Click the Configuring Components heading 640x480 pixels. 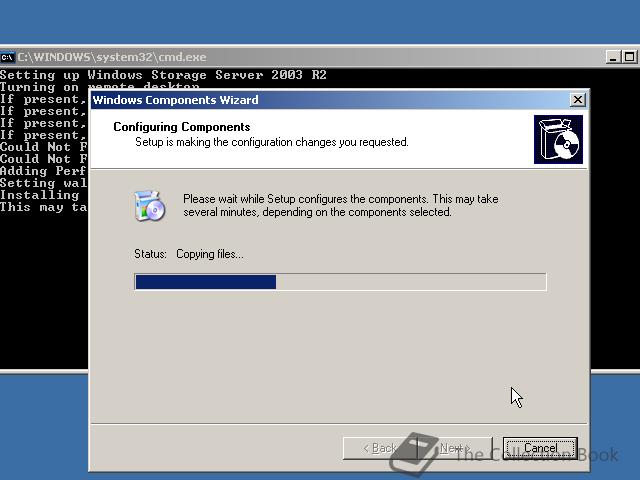click(x=182, y=127)
